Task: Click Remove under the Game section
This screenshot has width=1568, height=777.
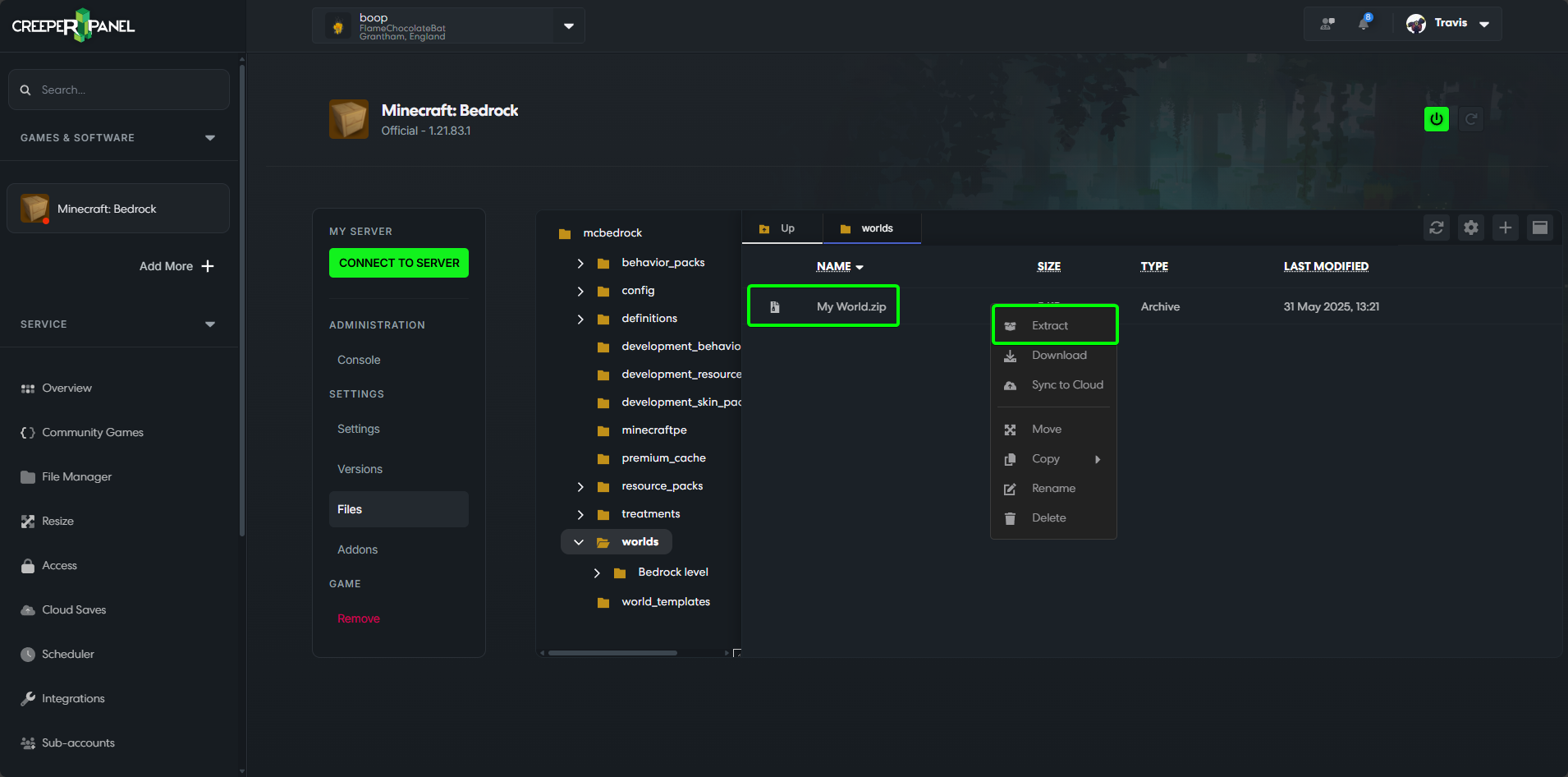Action: pyautogui.click(x=358, y=618)
